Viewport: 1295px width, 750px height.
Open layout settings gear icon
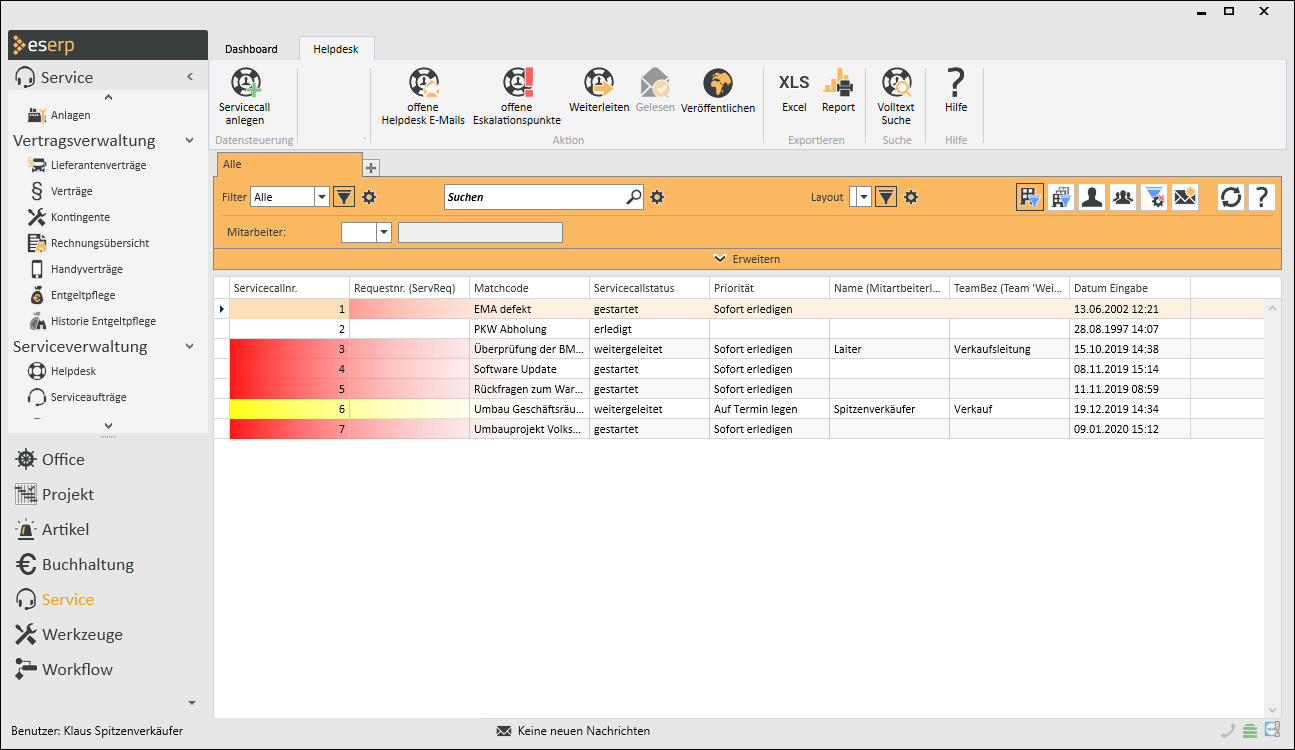[x=911, y=197]
